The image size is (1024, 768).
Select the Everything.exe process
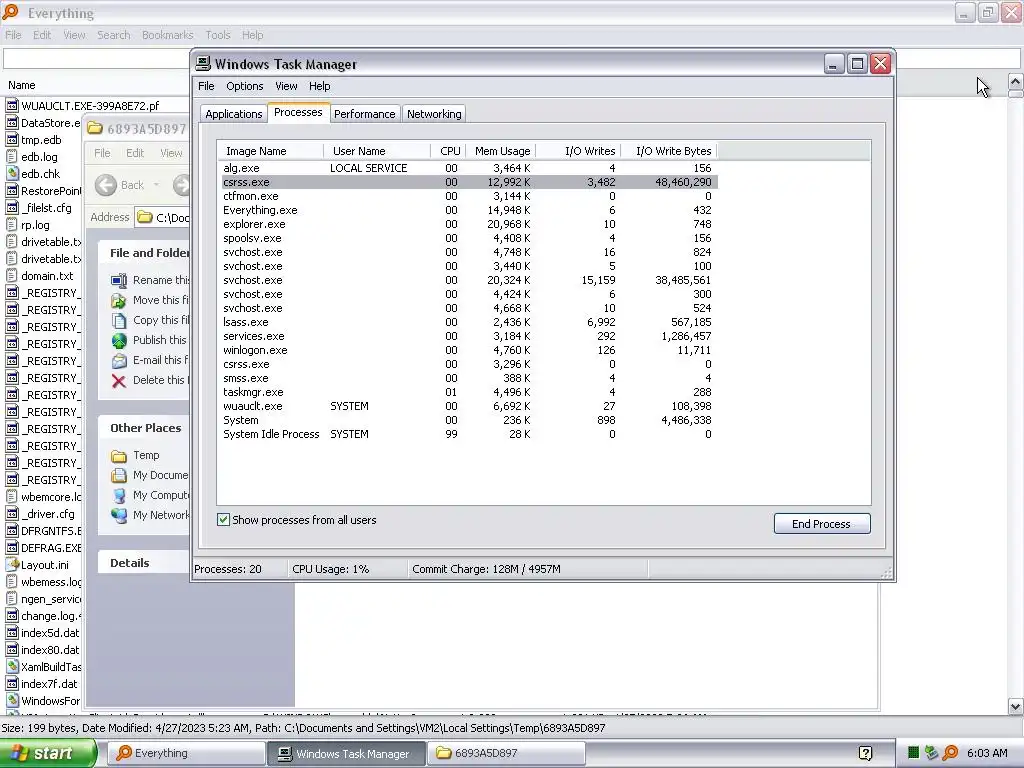click(x=467, y=210)
